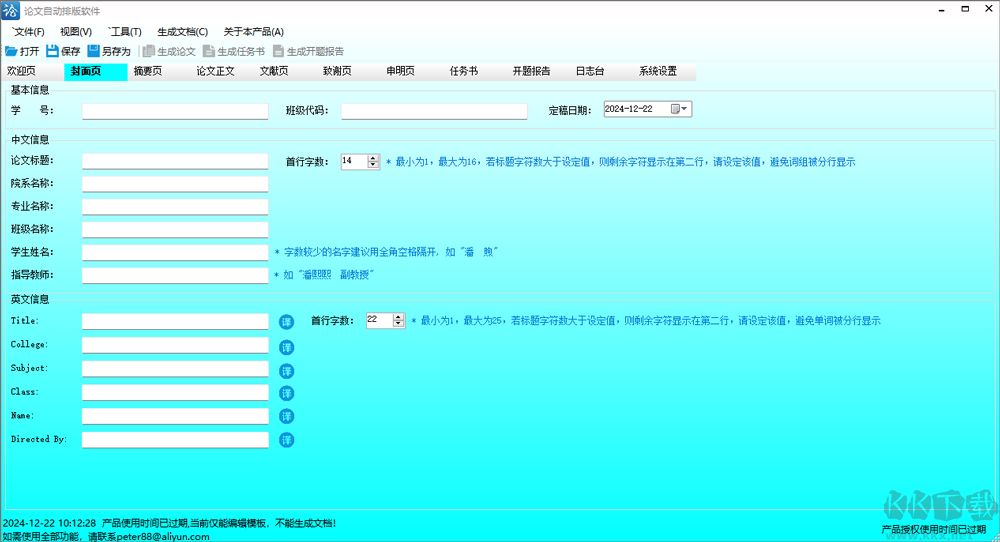Viewport: 1000px width, 542px height.
Task: Open the 生成文档(C) menu
Action: (182, 32)
